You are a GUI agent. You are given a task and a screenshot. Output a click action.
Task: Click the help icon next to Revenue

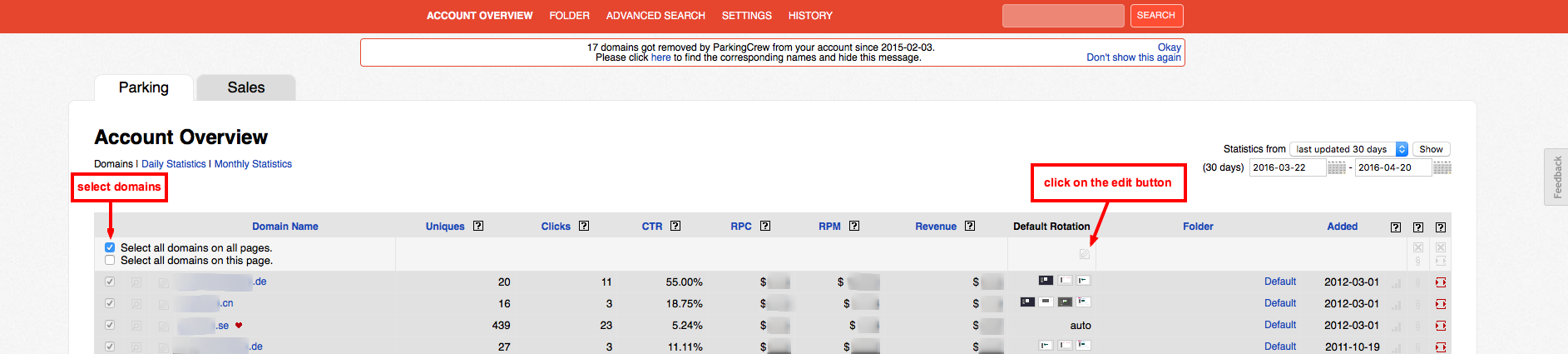(970, 226)
